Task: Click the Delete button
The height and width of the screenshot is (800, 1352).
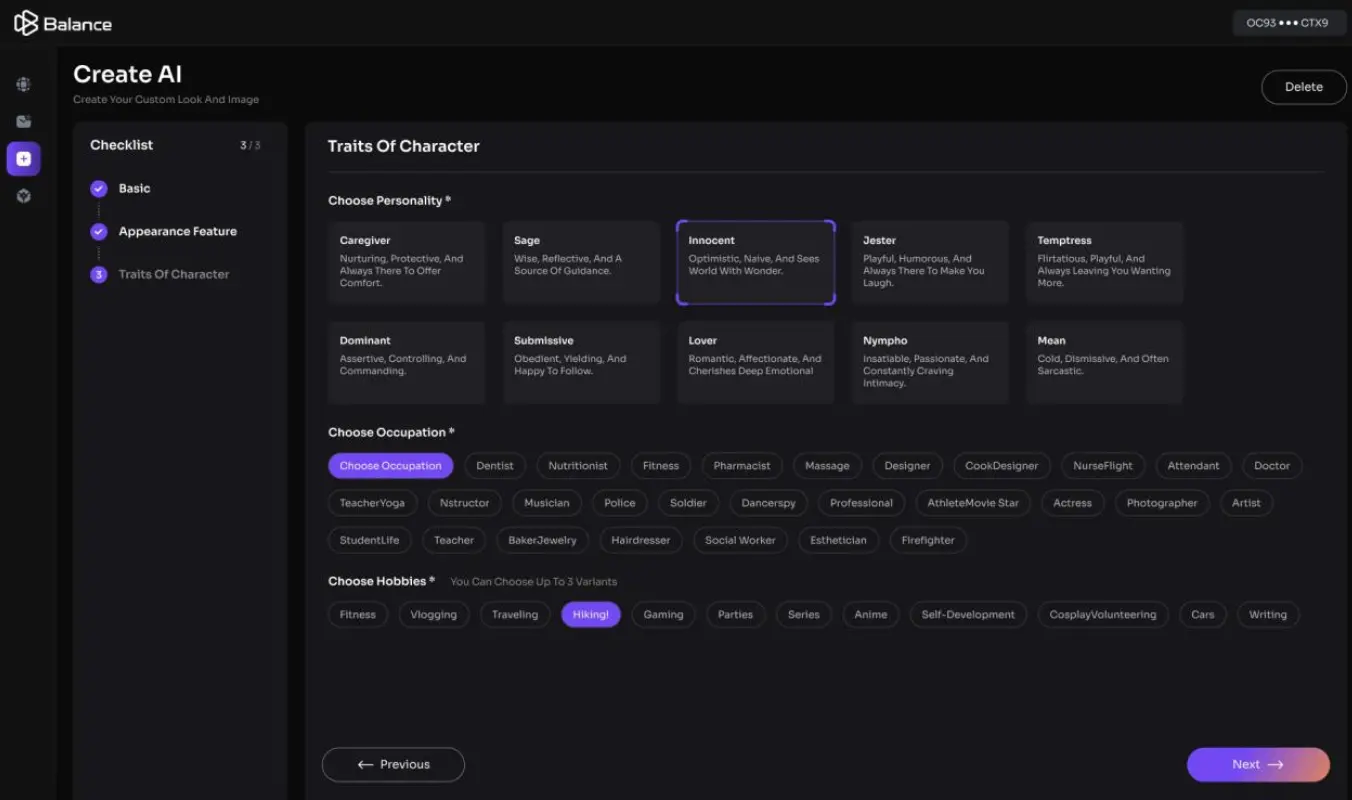Action: pyautogui.click(x=1304, y=87)
